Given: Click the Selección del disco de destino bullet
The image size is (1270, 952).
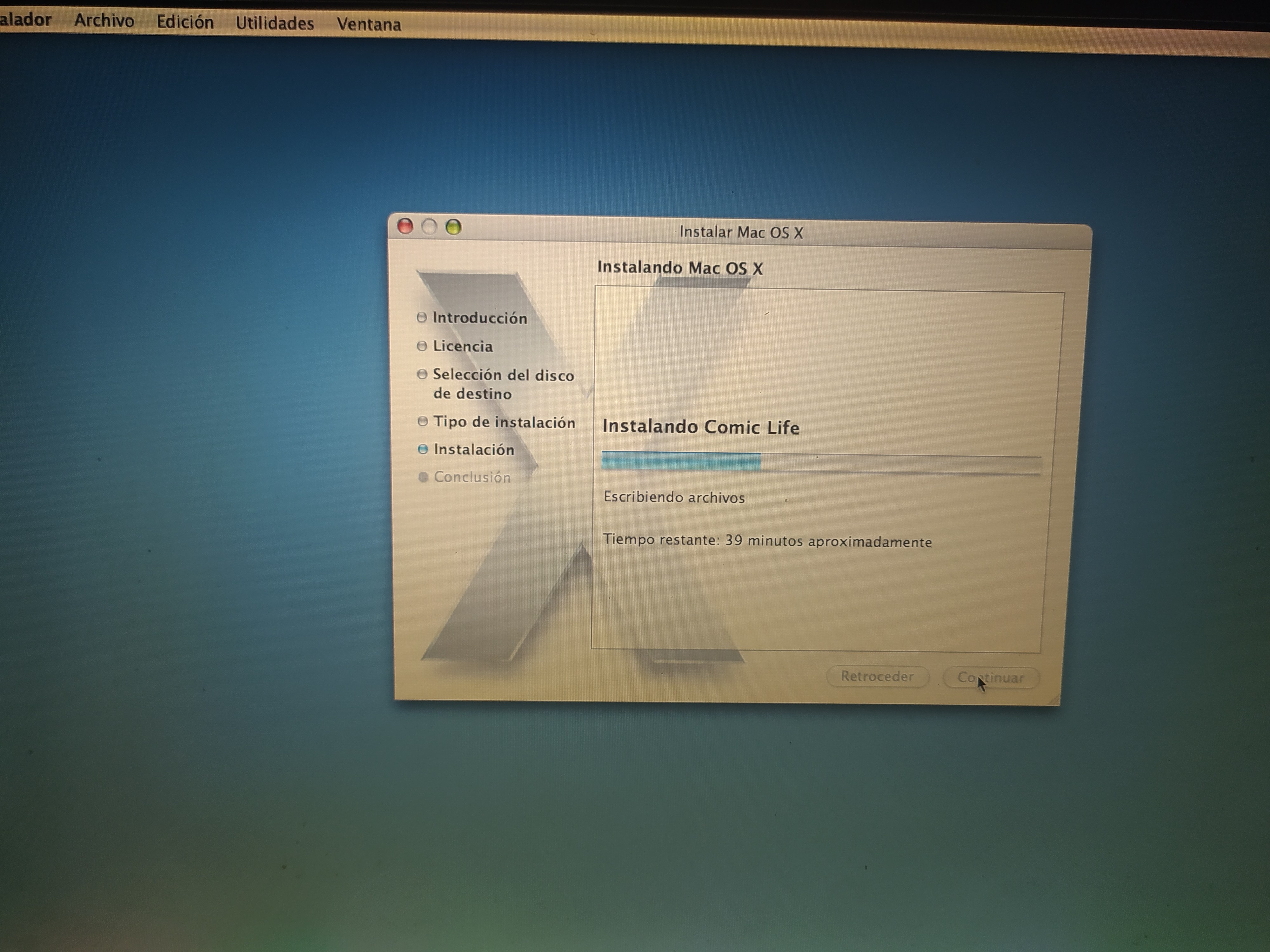Looking at the screenshot, I should 423,375.
